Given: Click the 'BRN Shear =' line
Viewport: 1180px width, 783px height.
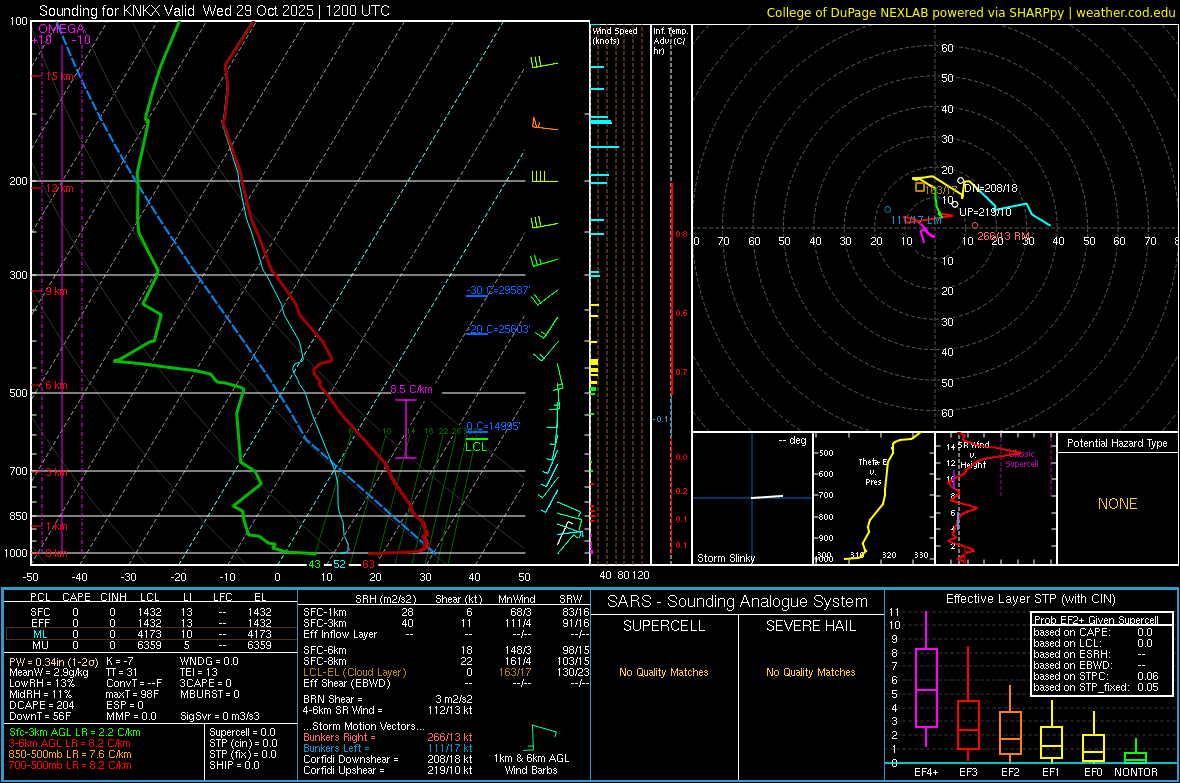Looking at the screenshot, I should tap(388, 699).
